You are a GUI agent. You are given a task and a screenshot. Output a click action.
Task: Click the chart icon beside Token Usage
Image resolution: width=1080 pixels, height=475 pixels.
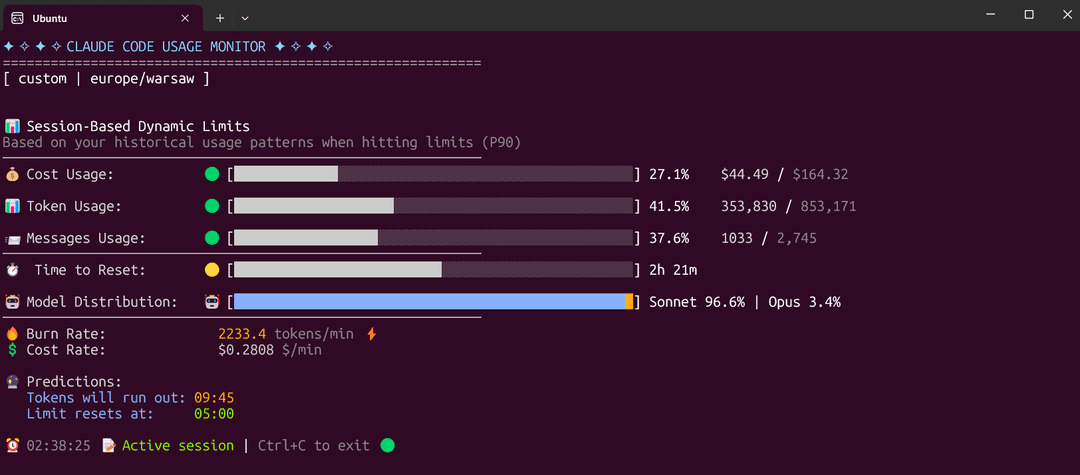(x=12, y=206)
